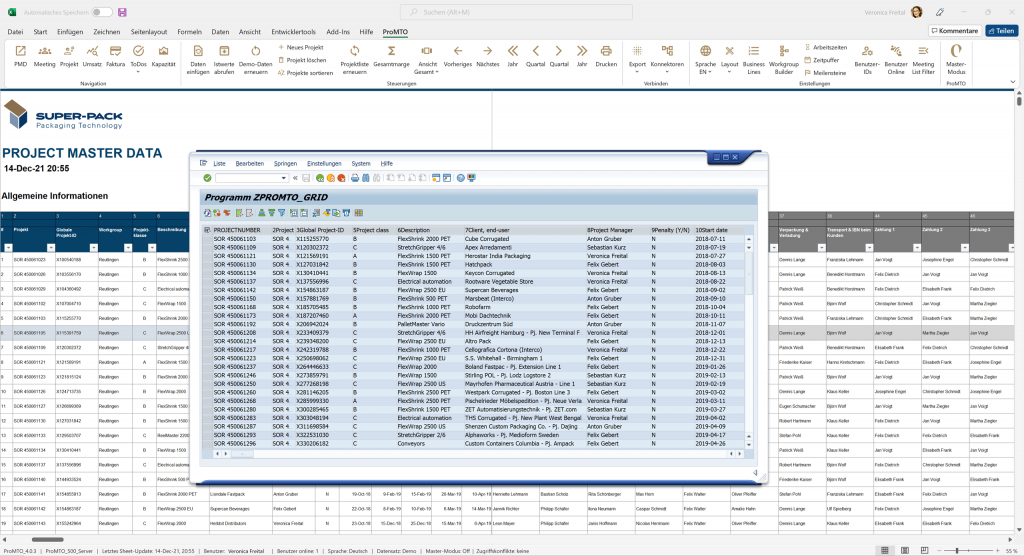Click the Neues Projekt button
The image size is (1024, 556).
(304, 47)
